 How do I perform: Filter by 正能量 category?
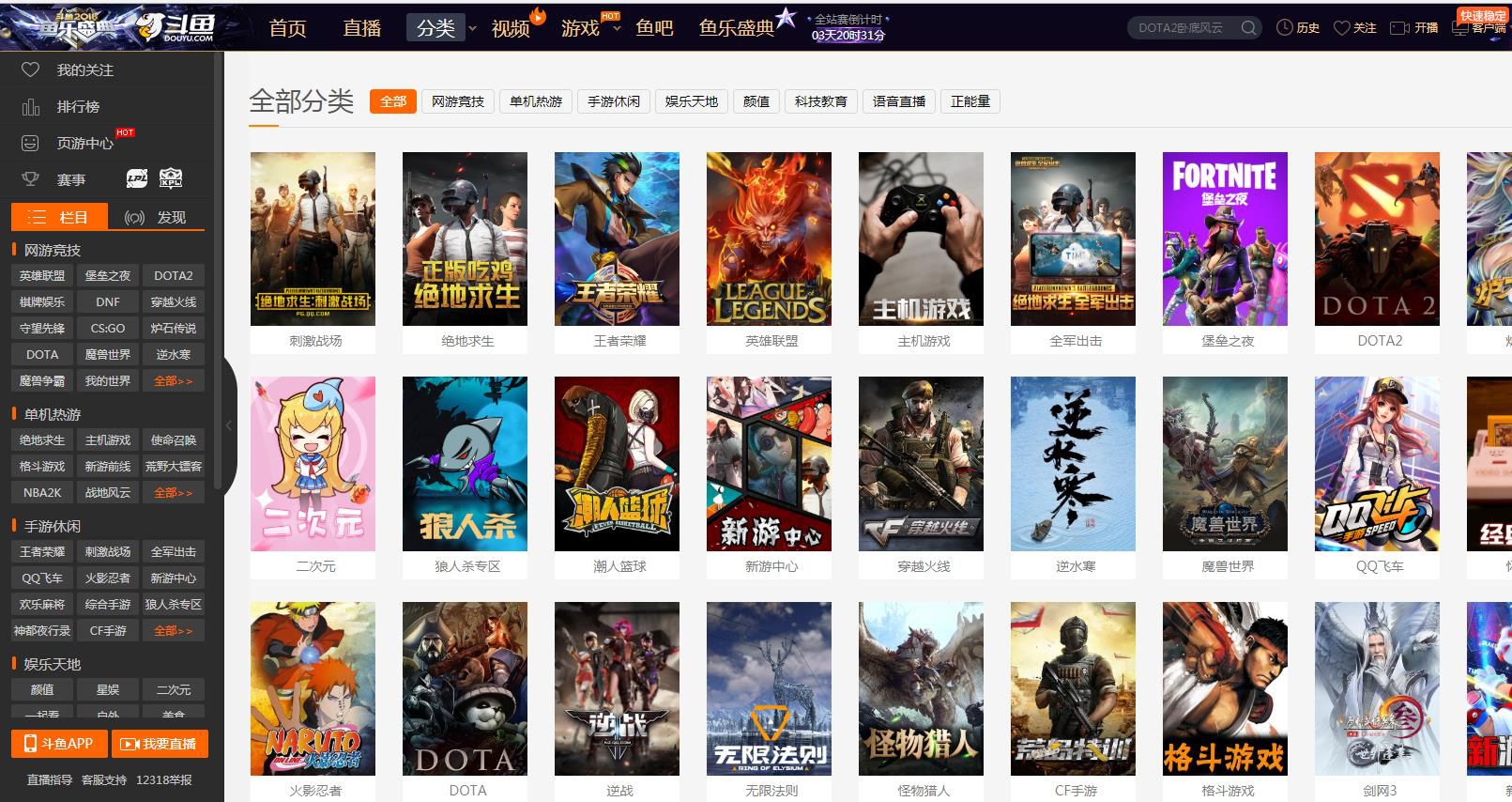pos(970,101)
